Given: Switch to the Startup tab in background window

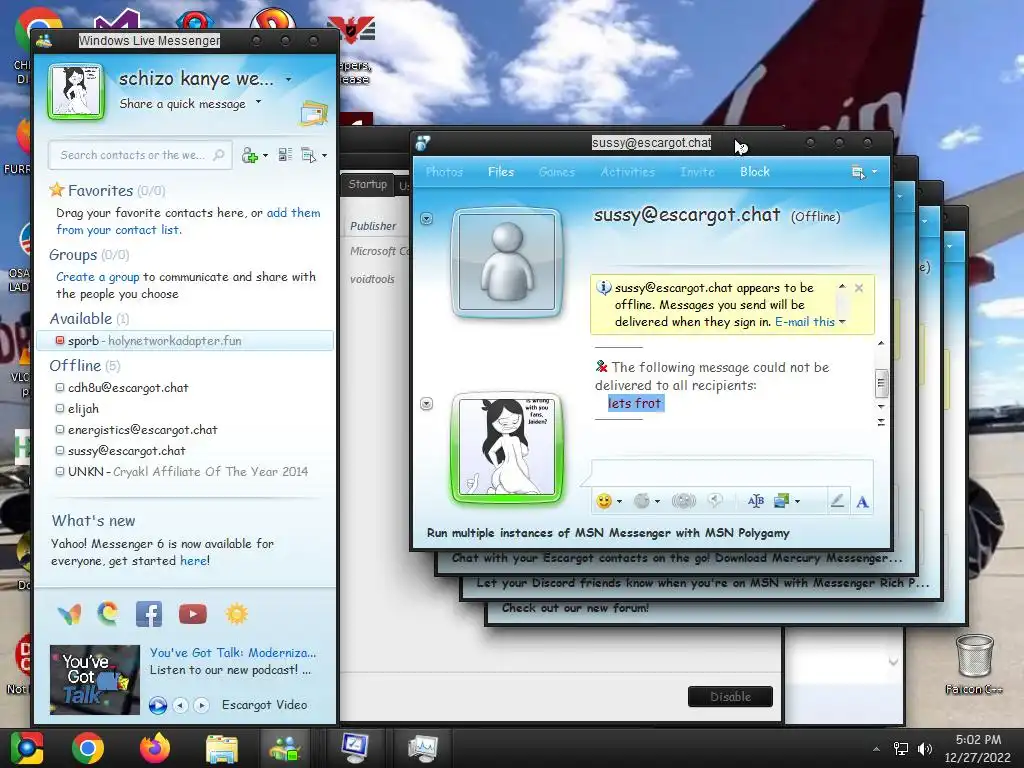Looking at the screenshot, I should click(367, 184).
